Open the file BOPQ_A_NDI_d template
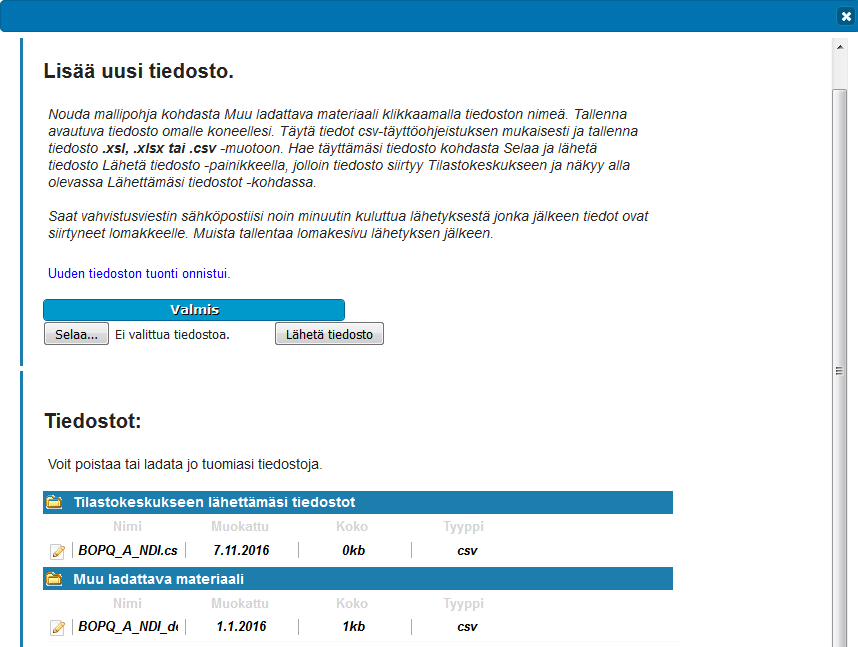Screen dimensions: 858x647 click(x=128, y=627)
